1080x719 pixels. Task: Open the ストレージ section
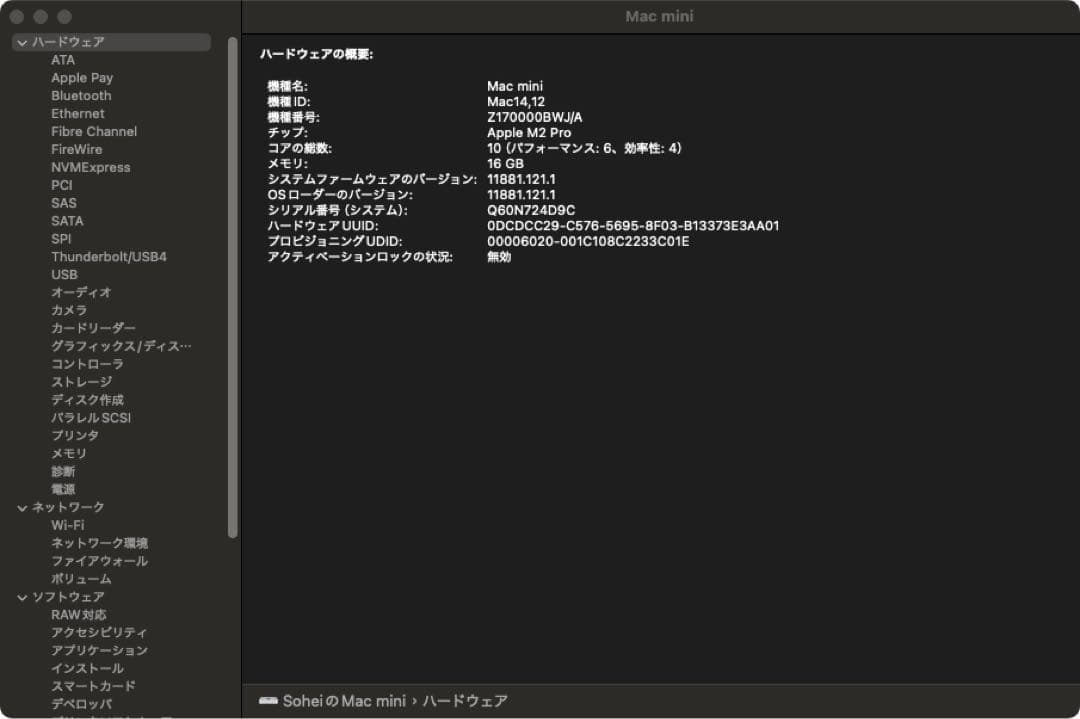83,381
